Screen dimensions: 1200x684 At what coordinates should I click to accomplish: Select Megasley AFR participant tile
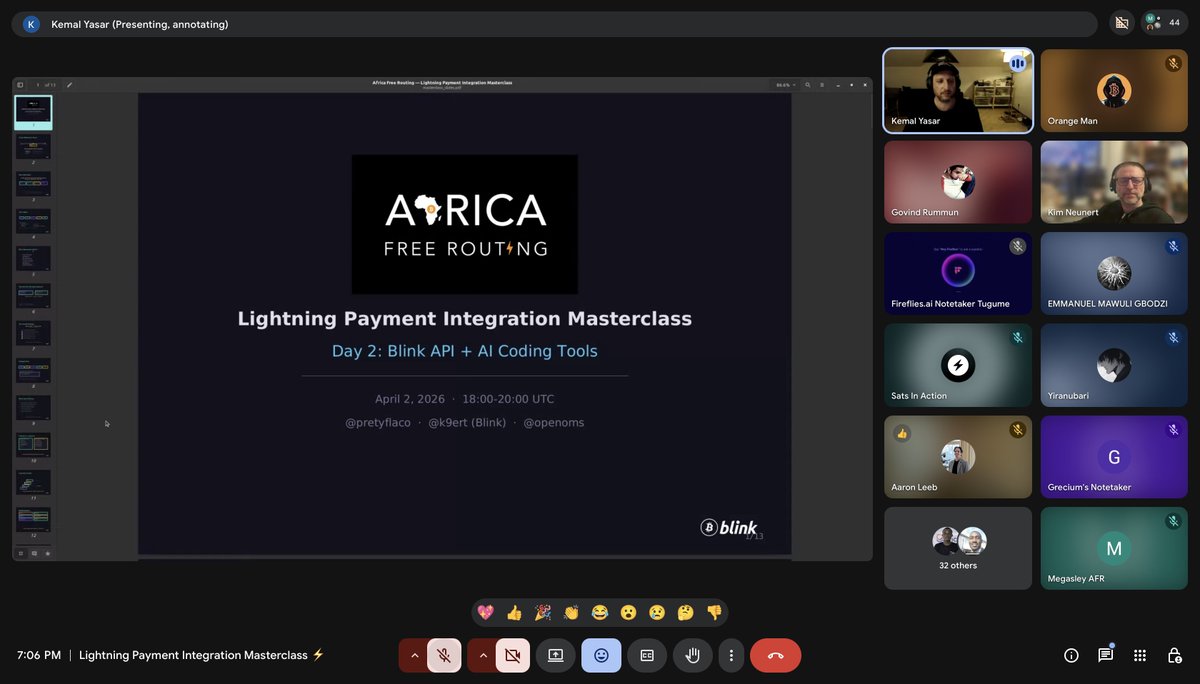pos(1114,549)
